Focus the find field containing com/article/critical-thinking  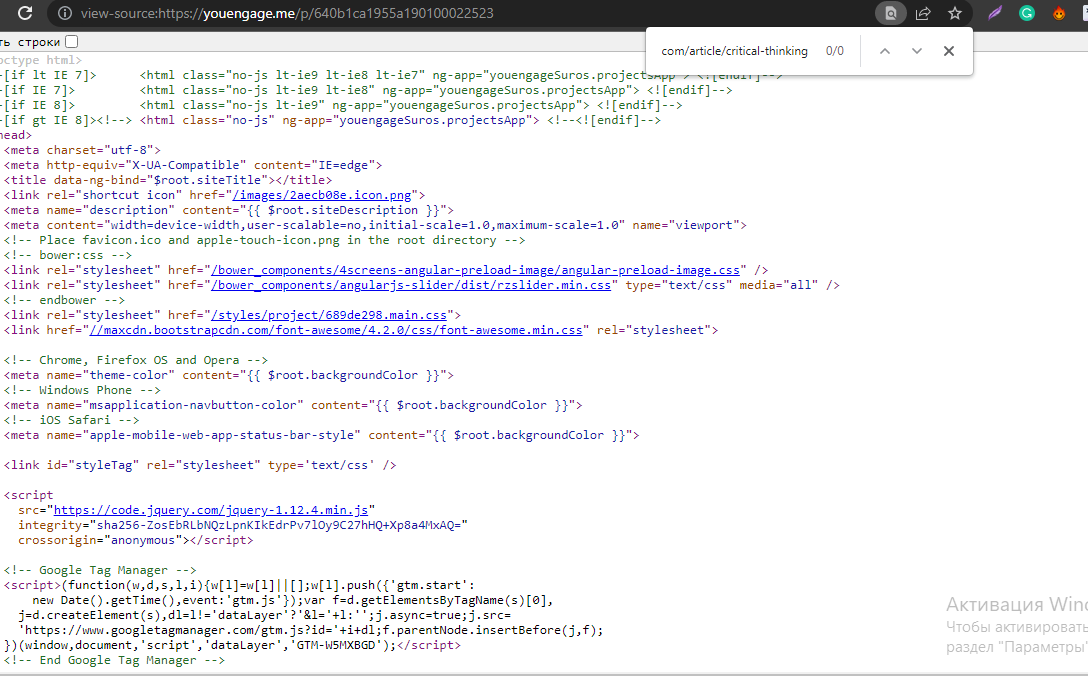point(734,51)
